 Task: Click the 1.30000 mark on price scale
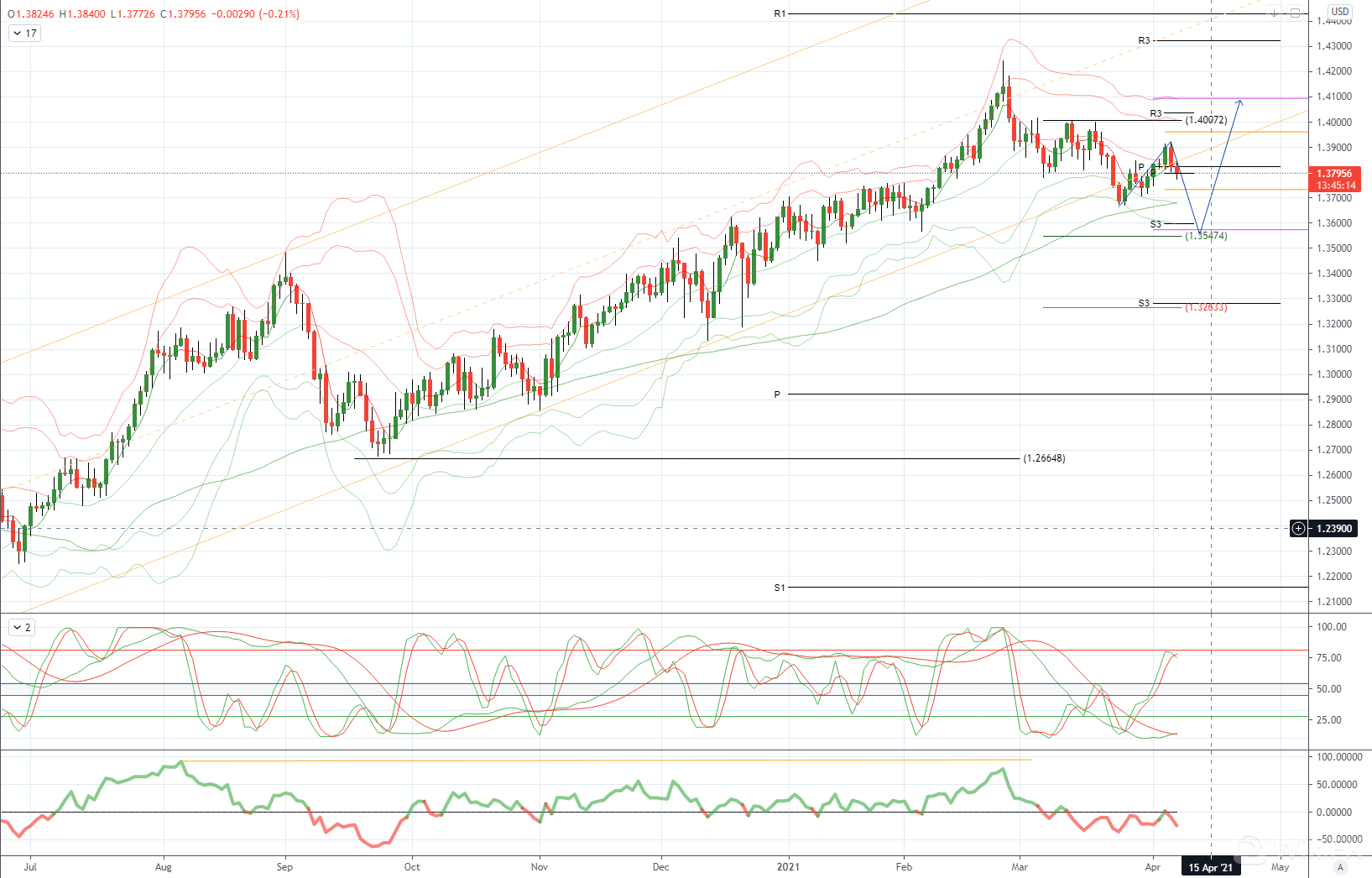[x=1334, y=374]
